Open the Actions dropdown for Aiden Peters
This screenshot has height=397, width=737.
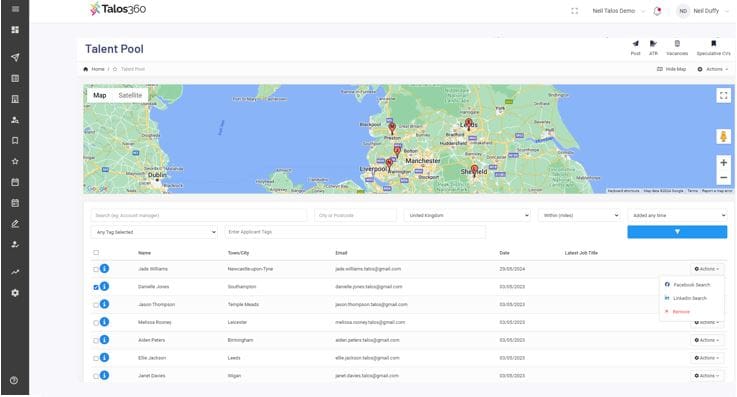coord(707,340)
